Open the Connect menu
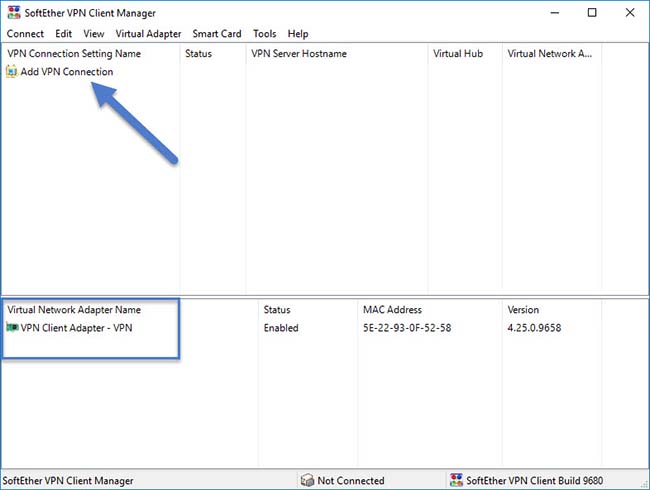Screen dimensions: 650x490 click(25, 34)
